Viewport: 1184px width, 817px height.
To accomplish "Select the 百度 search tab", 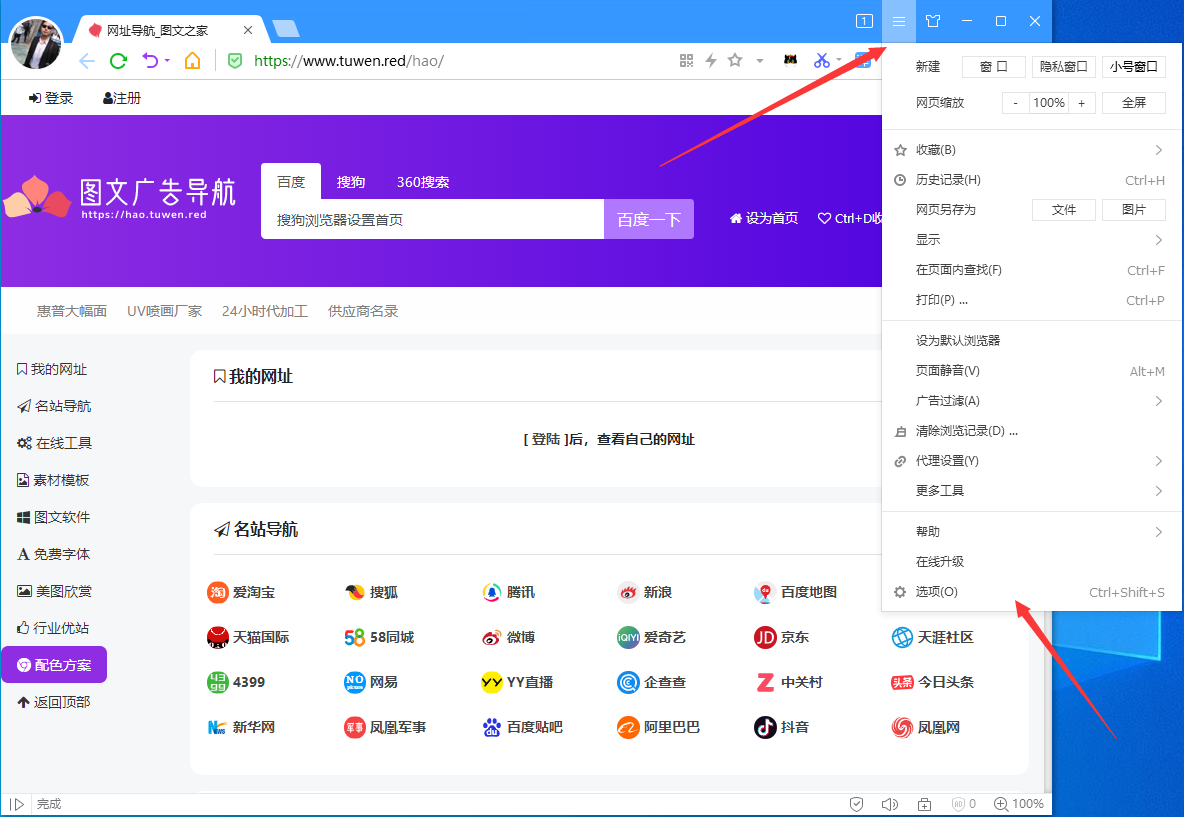I will point(291,182).
